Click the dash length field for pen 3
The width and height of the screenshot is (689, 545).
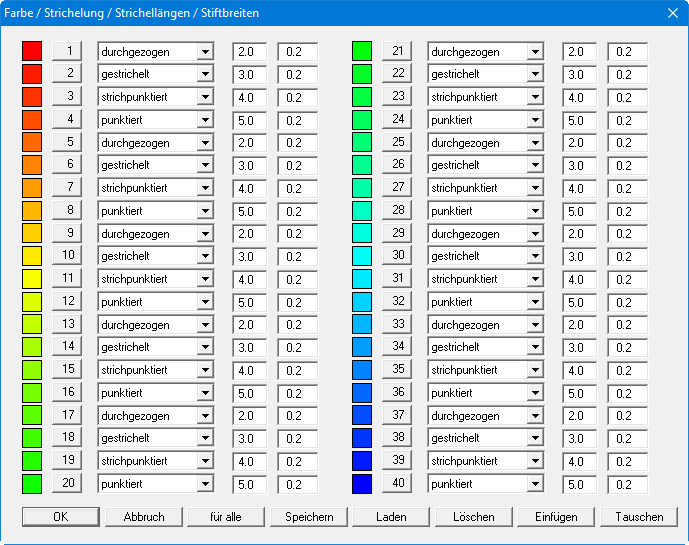pyautogui.click(x=249, y=97)
